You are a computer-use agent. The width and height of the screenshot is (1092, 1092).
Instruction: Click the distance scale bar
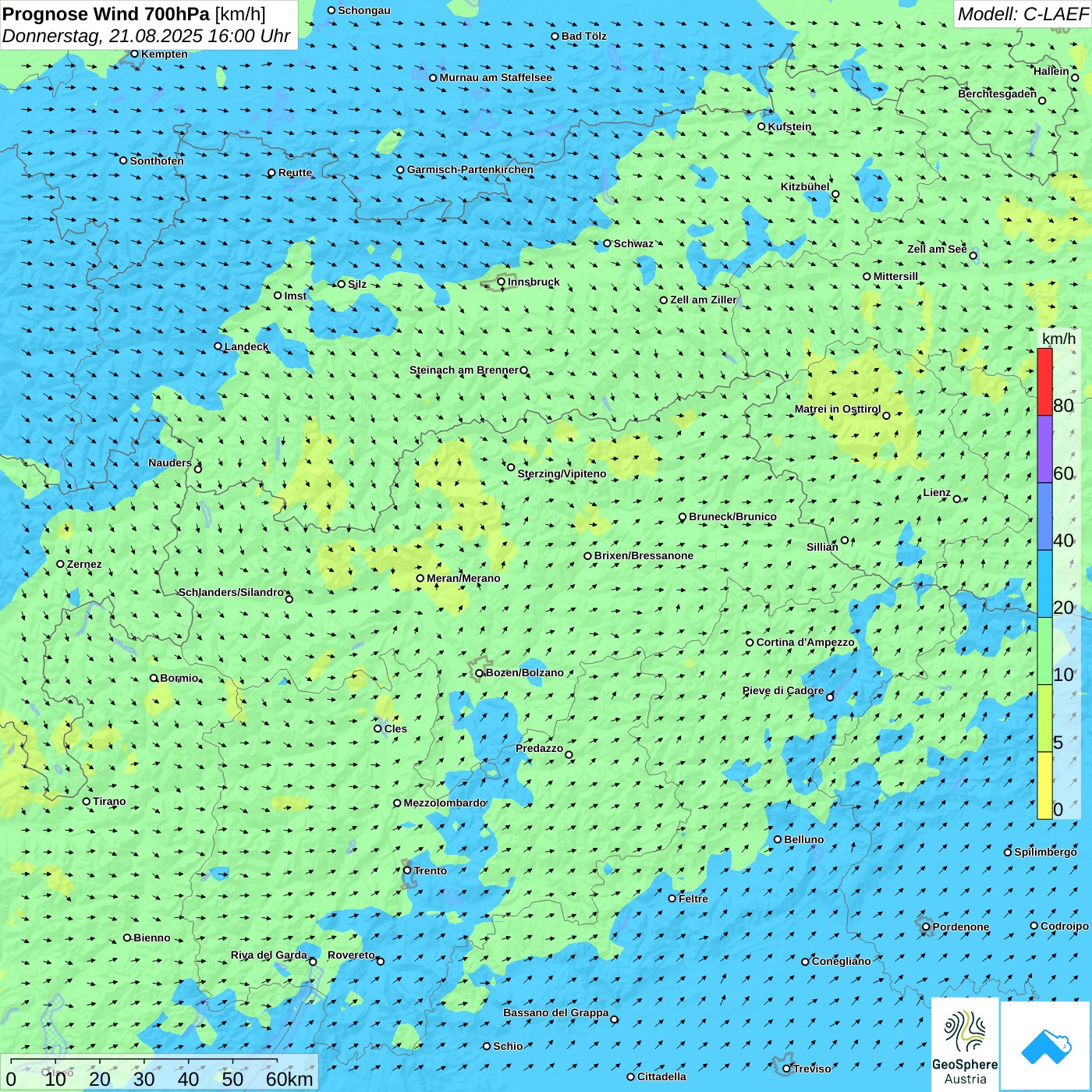[144, 1062]
